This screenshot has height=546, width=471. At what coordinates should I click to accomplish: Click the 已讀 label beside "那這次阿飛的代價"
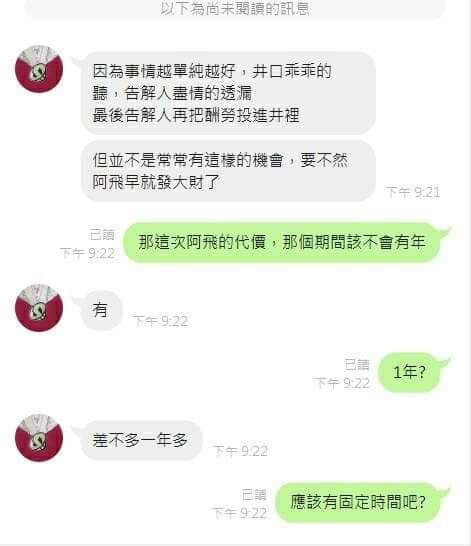point(102,235)
